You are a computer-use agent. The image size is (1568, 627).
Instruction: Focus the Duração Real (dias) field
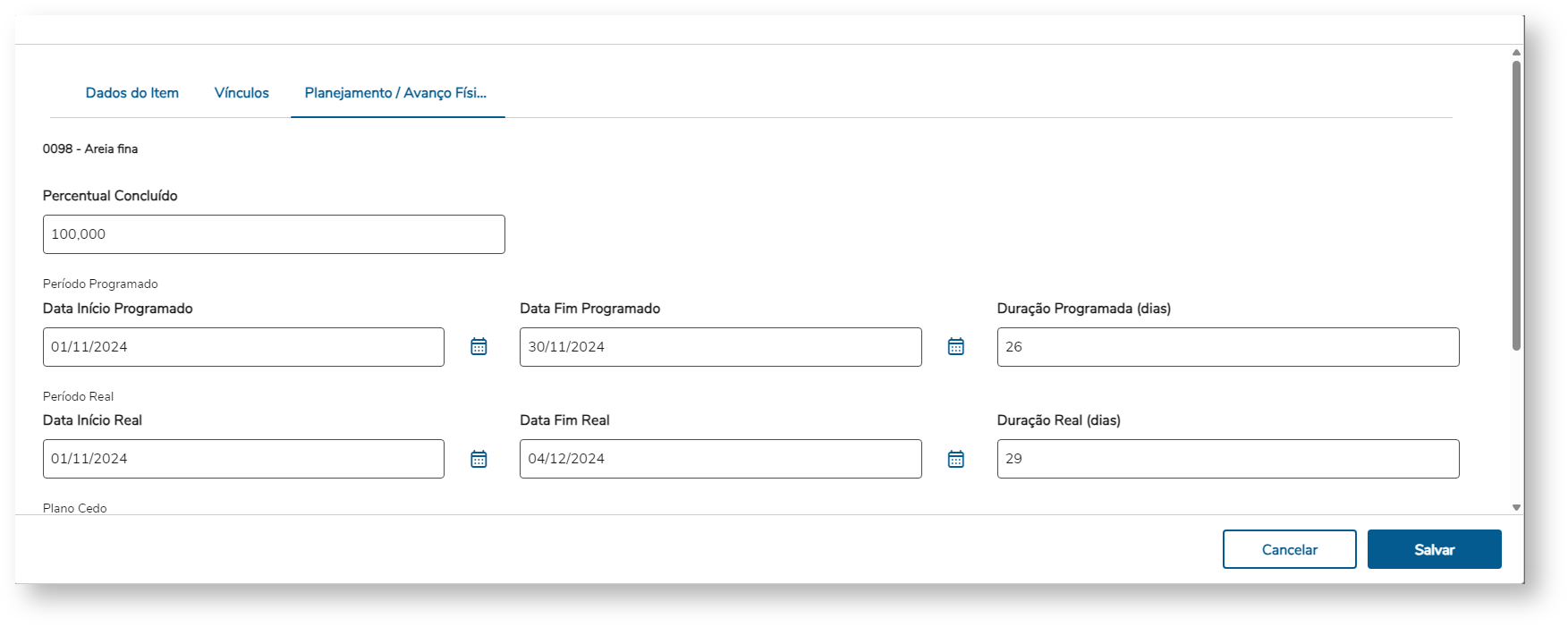(1227, 459)
